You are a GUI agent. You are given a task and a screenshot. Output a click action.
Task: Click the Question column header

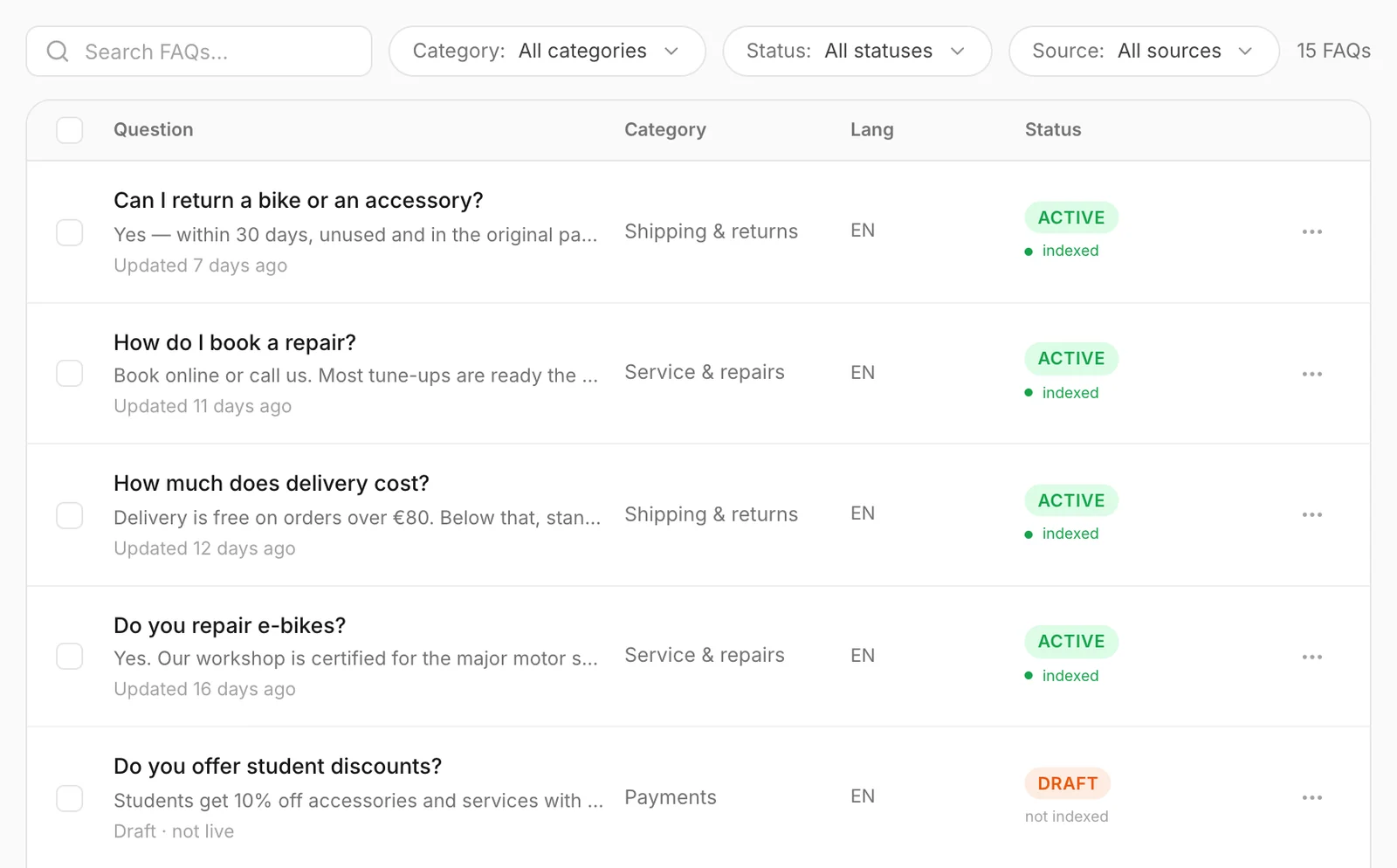point(154,129)
